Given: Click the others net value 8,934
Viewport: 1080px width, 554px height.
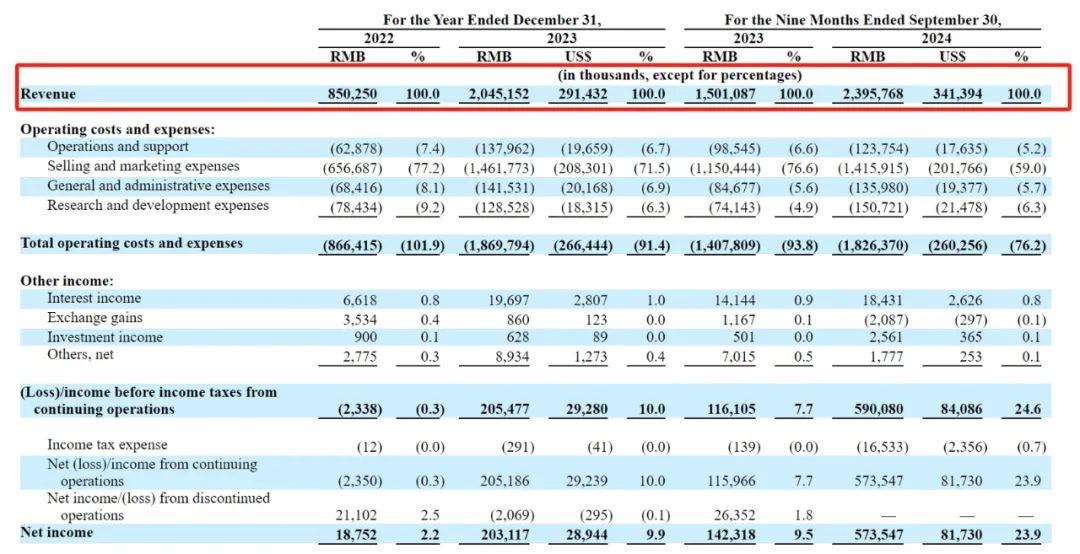Looking at the screenshot, I should pyautogui.click(x=512, y=357).
